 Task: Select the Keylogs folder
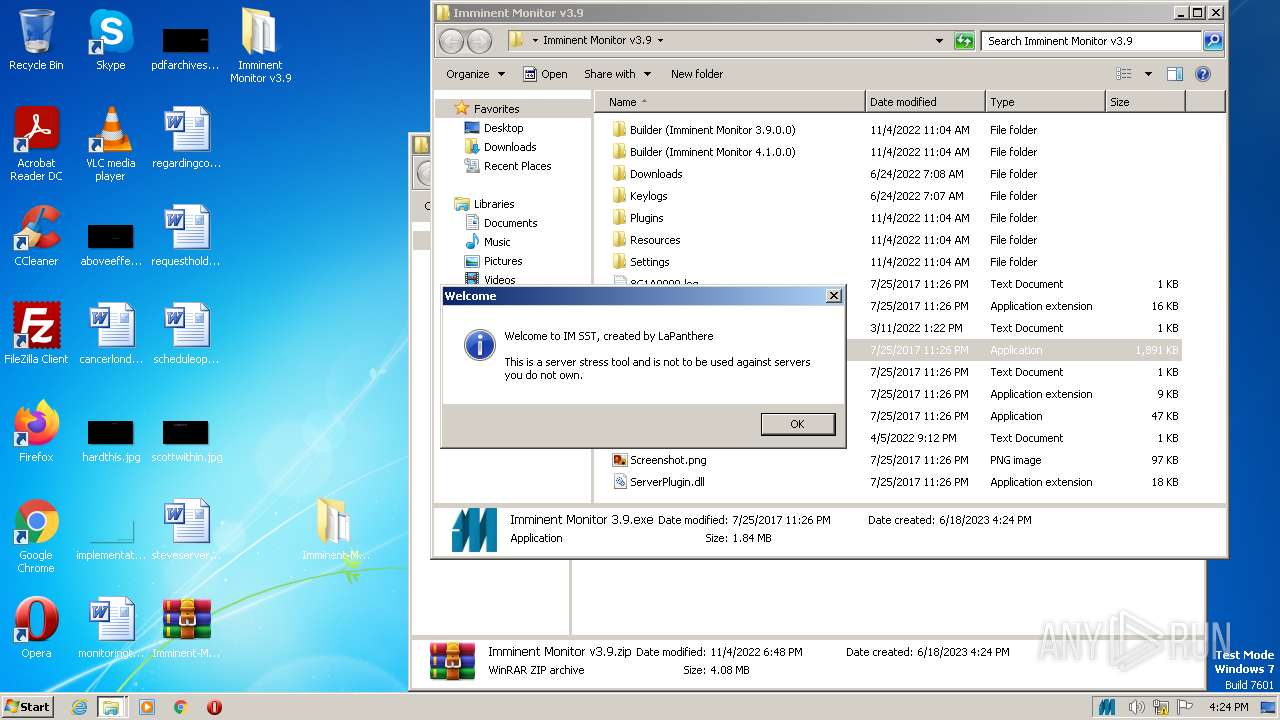(640, 196)
